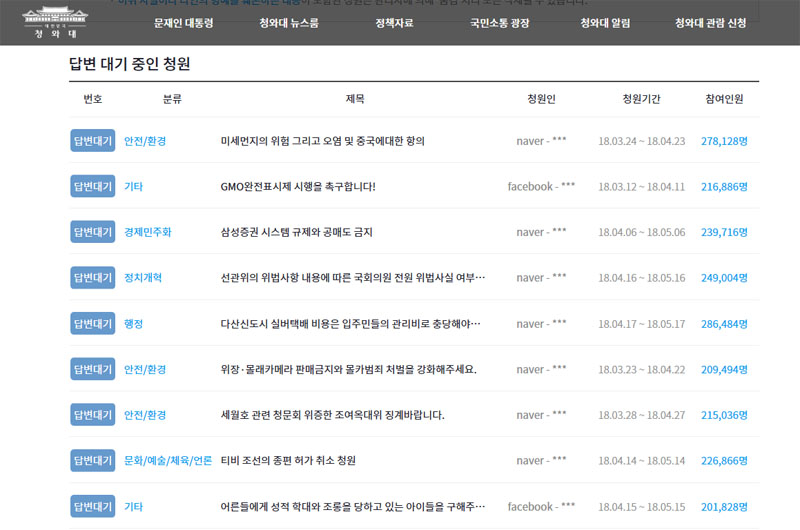Screen dimensions: 800x530
Task: Click the 답변대기 badge on the 세월호 petition row
Action: point(93,415)
